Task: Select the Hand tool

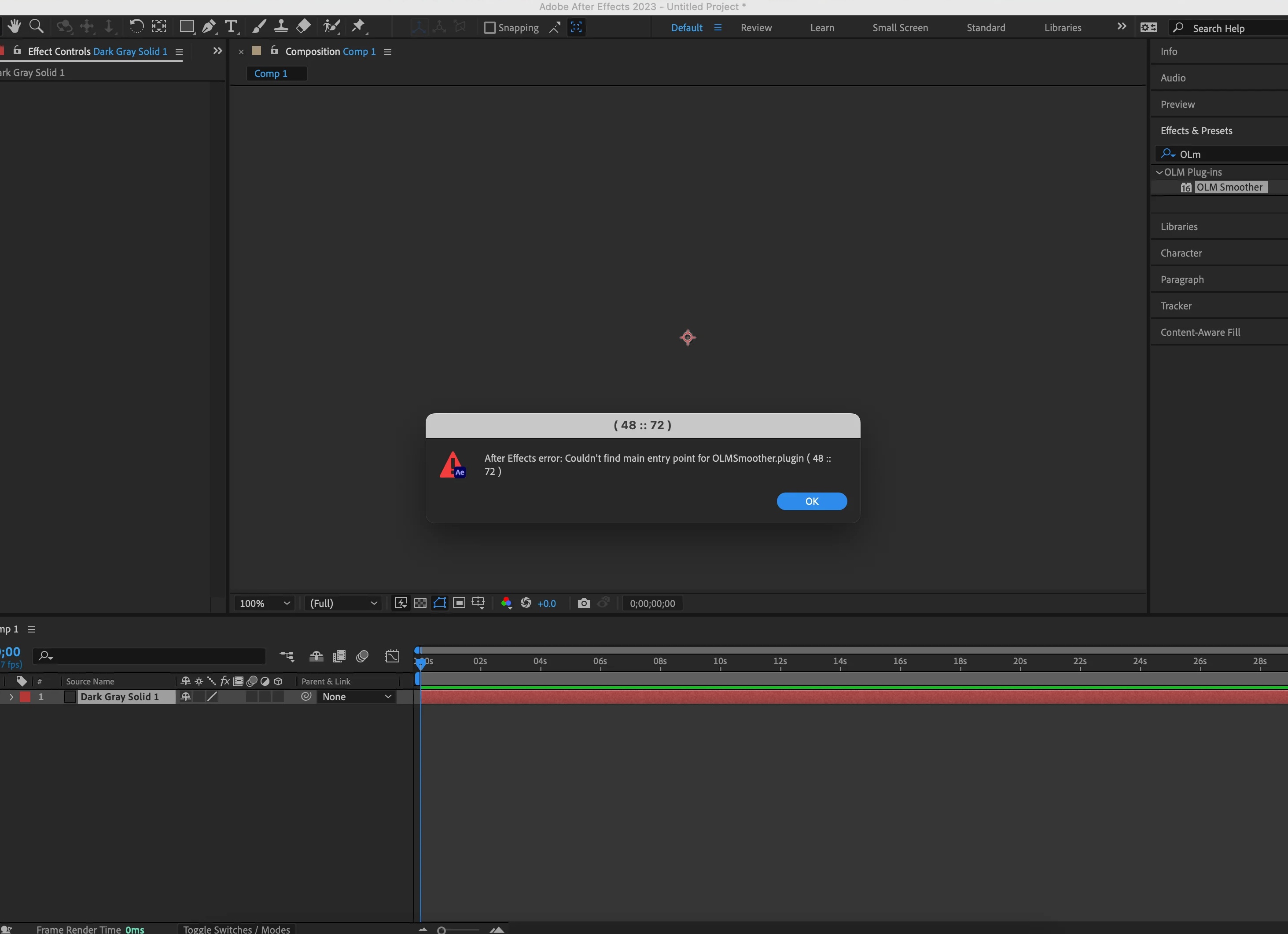Action: tap(14, 26)
